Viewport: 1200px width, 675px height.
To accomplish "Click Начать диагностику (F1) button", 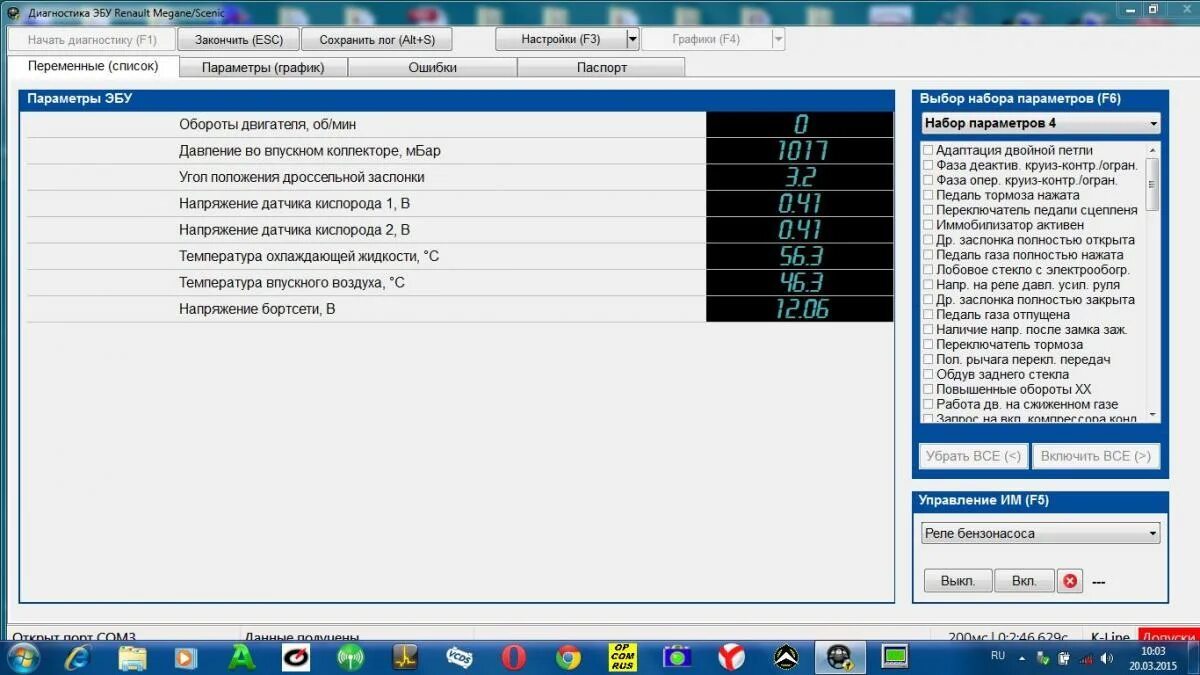I will click(x=92, y=39).
